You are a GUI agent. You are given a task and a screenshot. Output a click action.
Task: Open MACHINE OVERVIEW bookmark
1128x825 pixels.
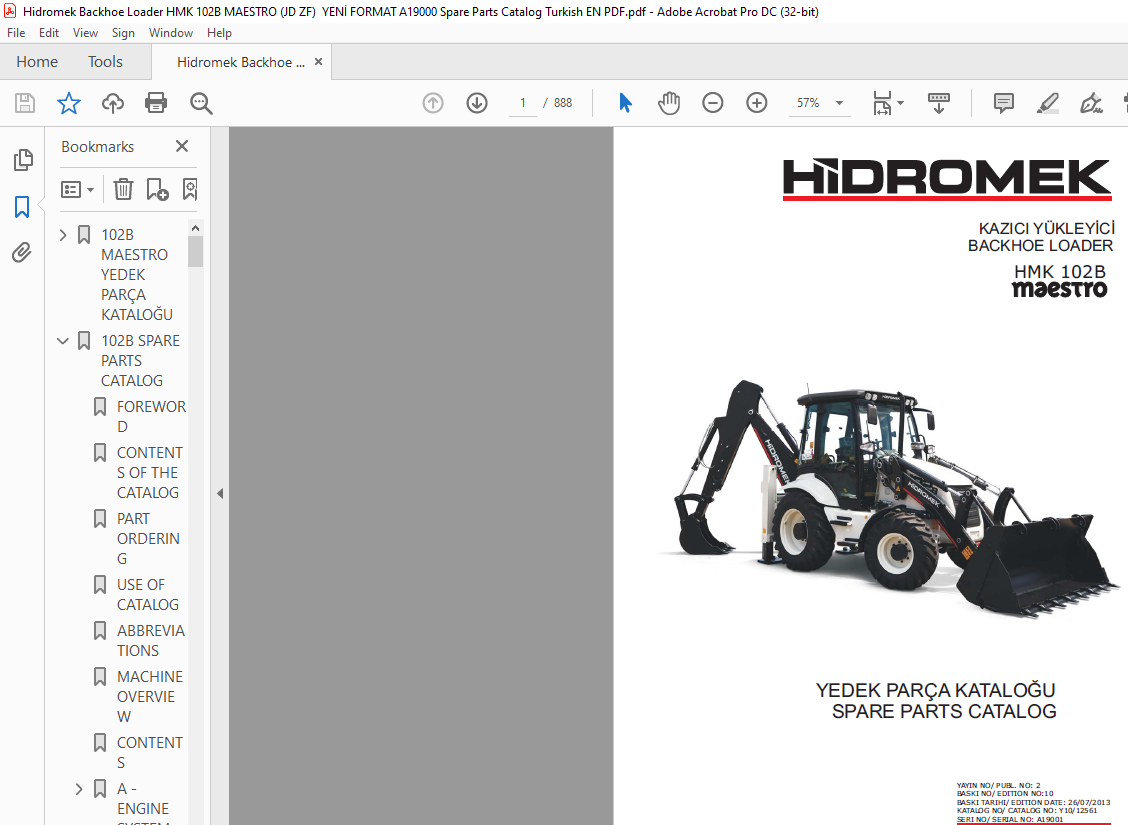[150, 697]
